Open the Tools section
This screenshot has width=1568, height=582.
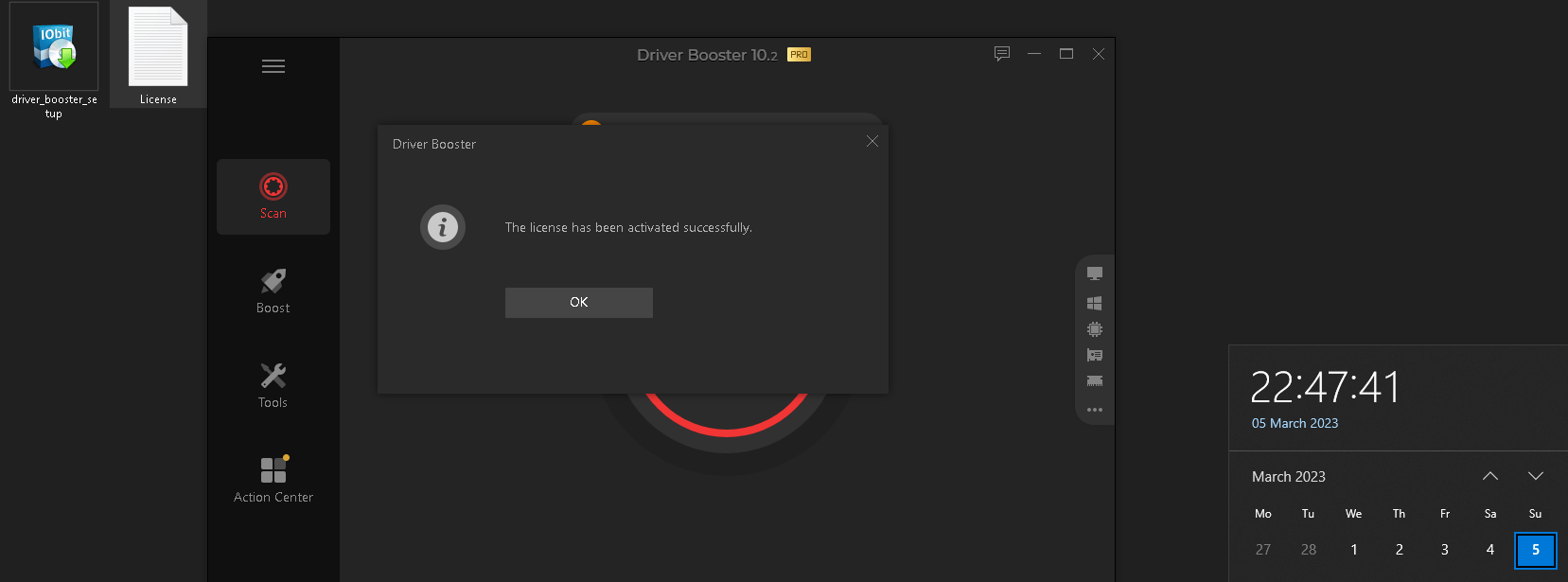pos(273,386)
